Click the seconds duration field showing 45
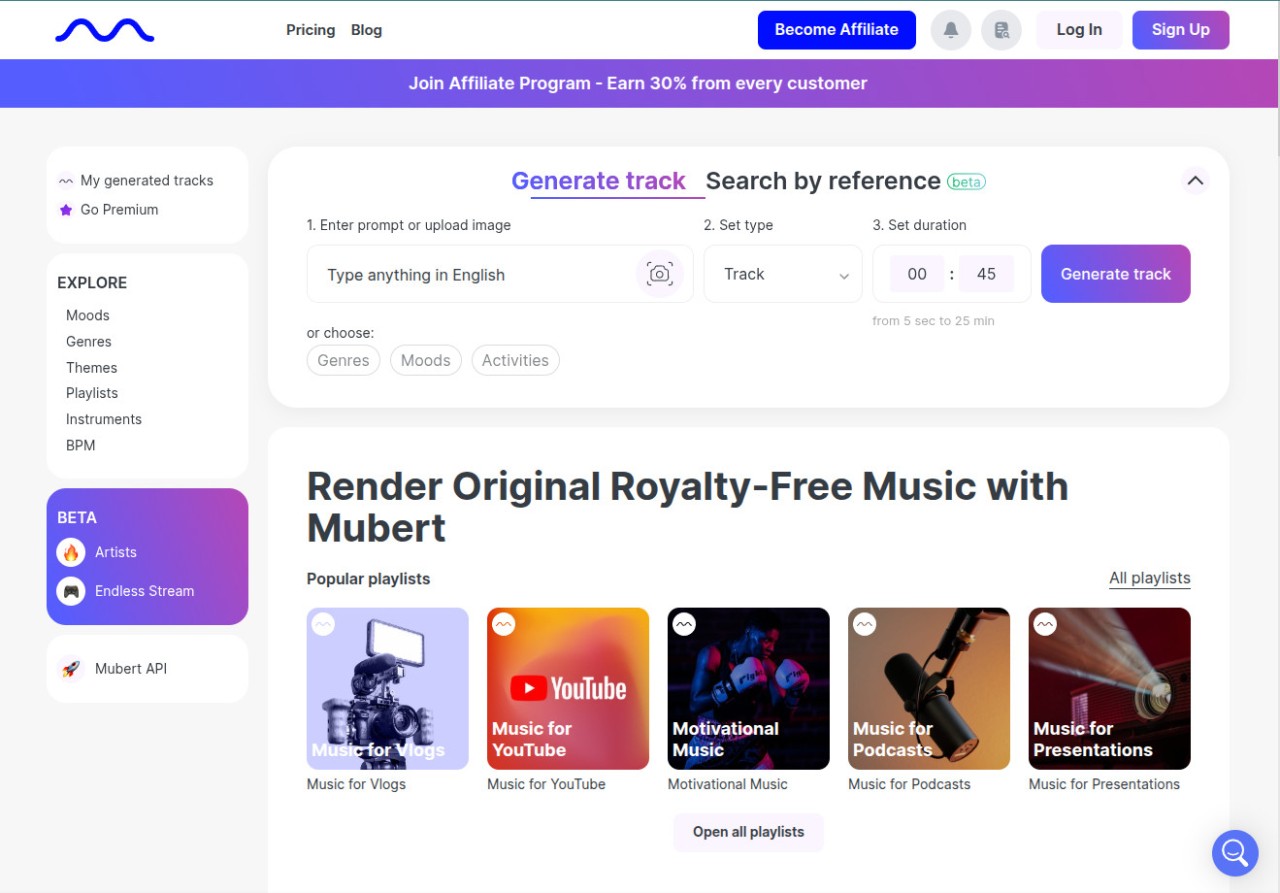This screenshot has height=893, width=1280. pos(986,274)
